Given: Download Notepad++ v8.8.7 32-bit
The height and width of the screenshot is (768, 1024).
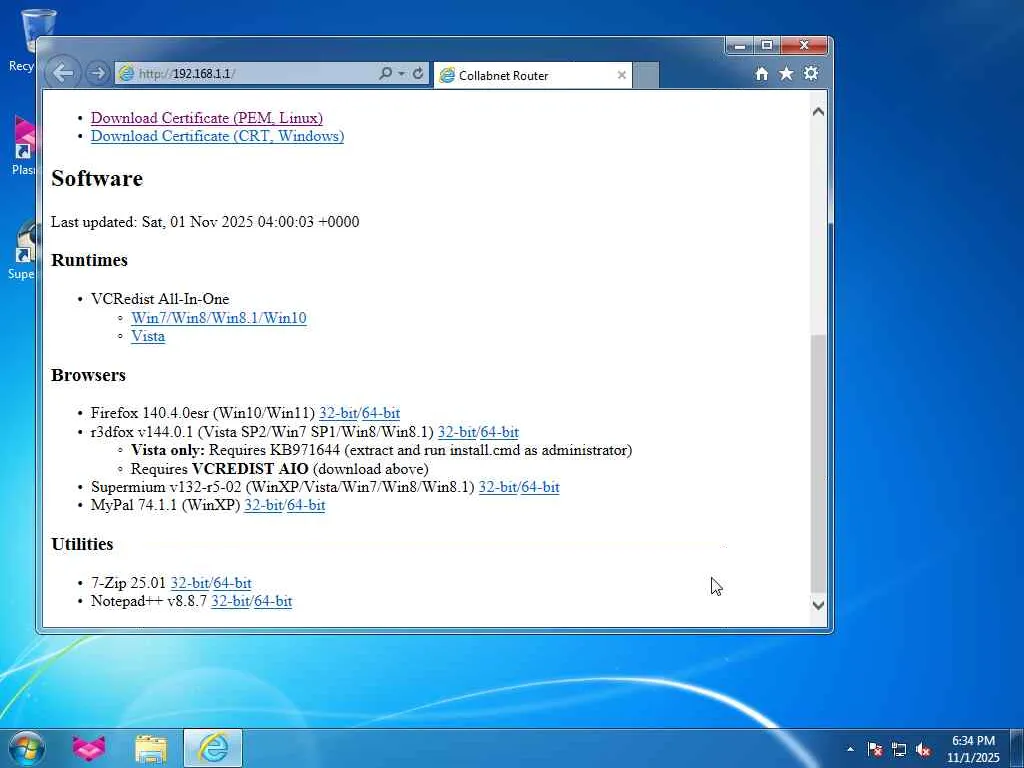Looking at the screenshot, I should tap(230, 601).
